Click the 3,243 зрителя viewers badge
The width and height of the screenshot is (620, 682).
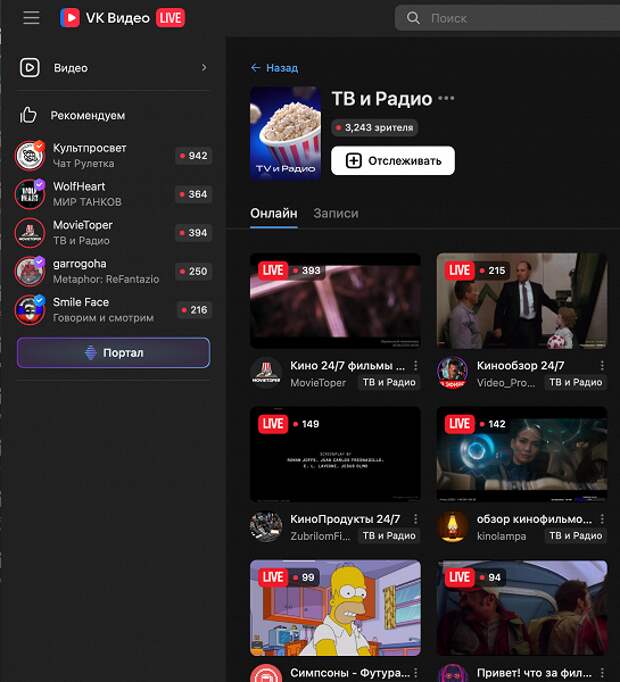pos(374,127)
